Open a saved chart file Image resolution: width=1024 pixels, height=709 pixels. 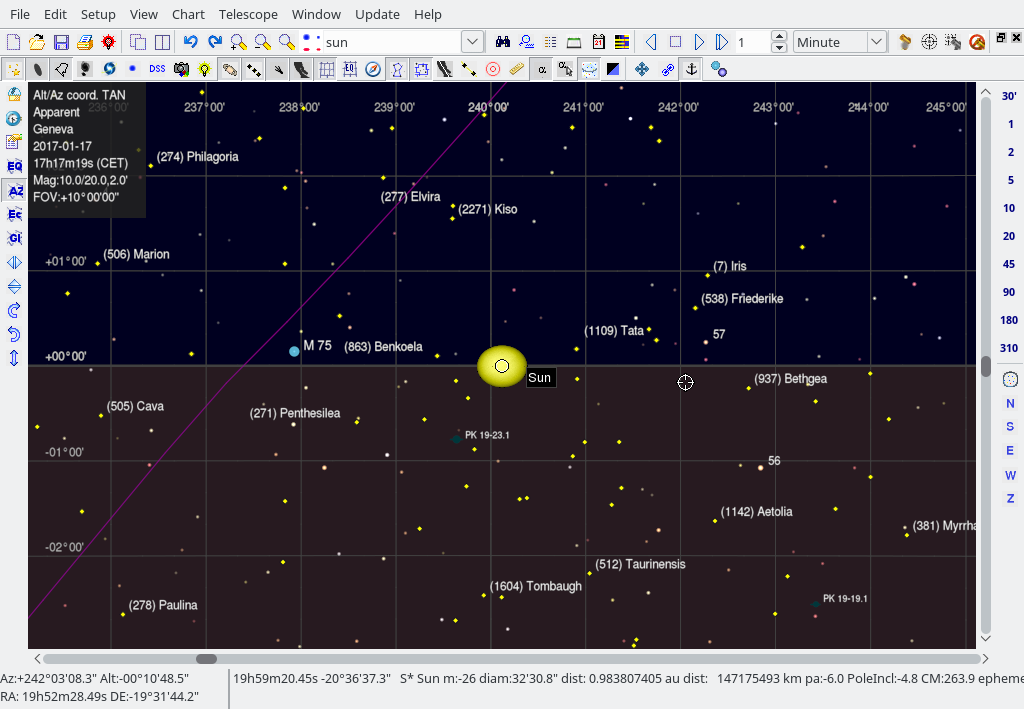point(37,42)
